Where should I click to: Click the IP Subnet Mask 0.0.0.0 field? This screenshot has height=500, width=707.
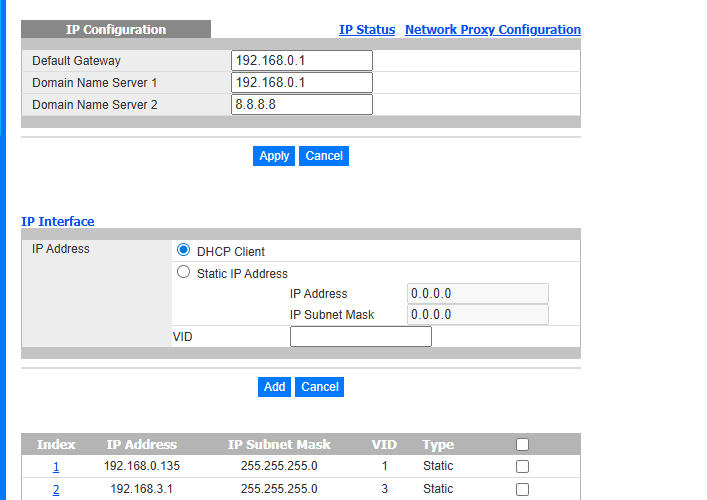click(477, 315)
